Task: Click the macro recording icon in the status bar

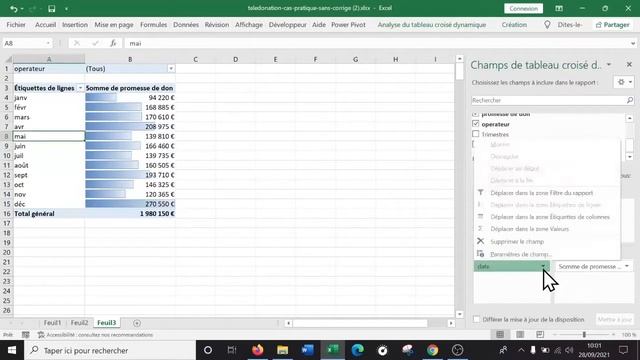Action: pyautogui.click(x=25, y=335)
